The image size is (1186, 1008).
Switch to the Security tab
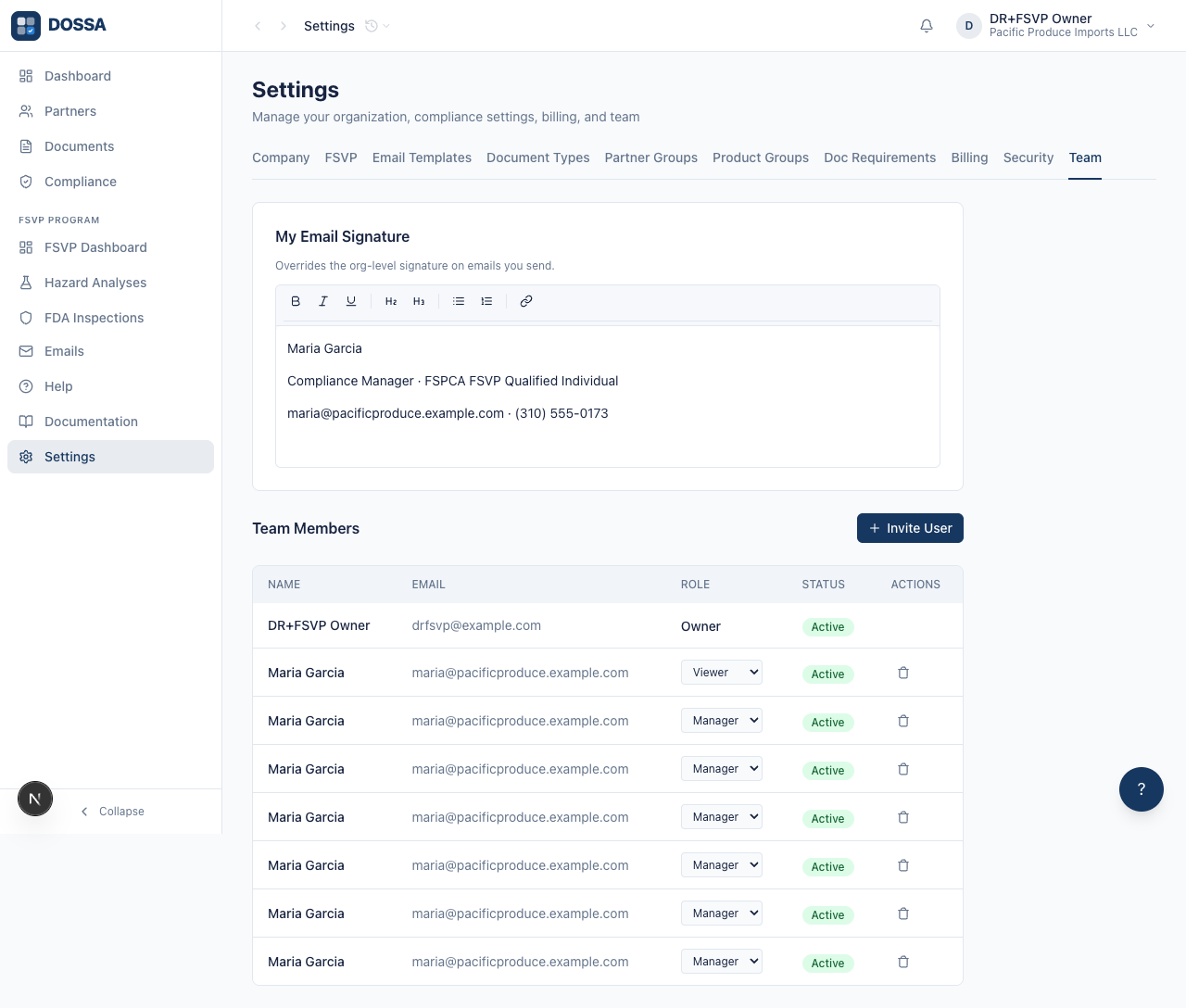(x=1028, y=157)
